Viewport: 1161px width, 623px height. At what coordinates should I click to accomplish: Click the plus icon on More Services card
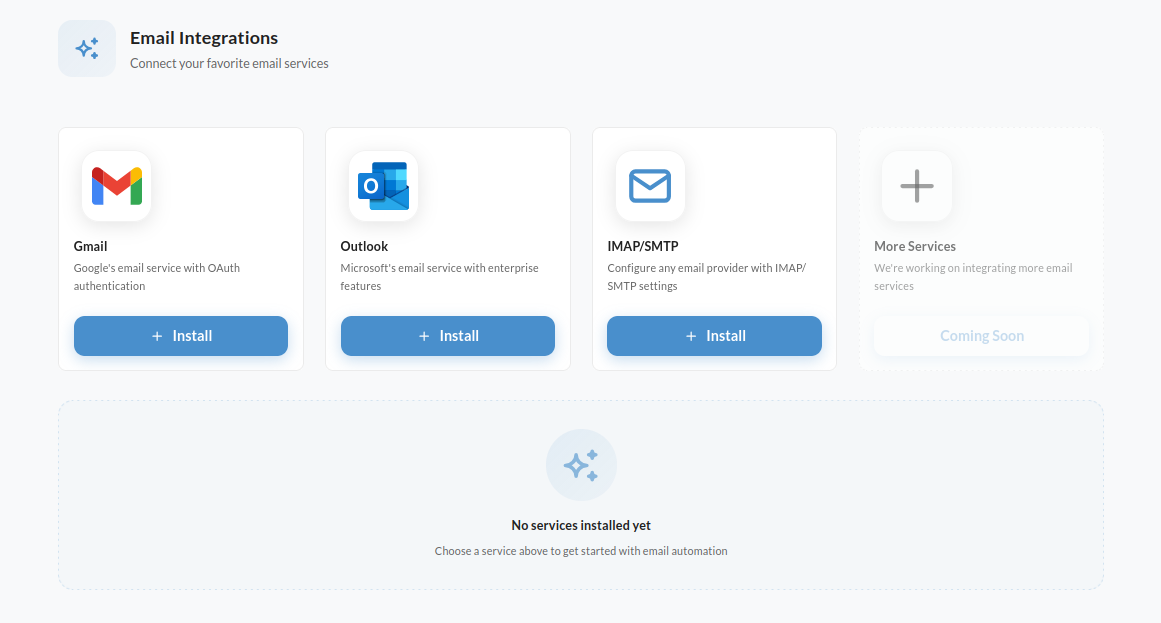pos(916,186)
